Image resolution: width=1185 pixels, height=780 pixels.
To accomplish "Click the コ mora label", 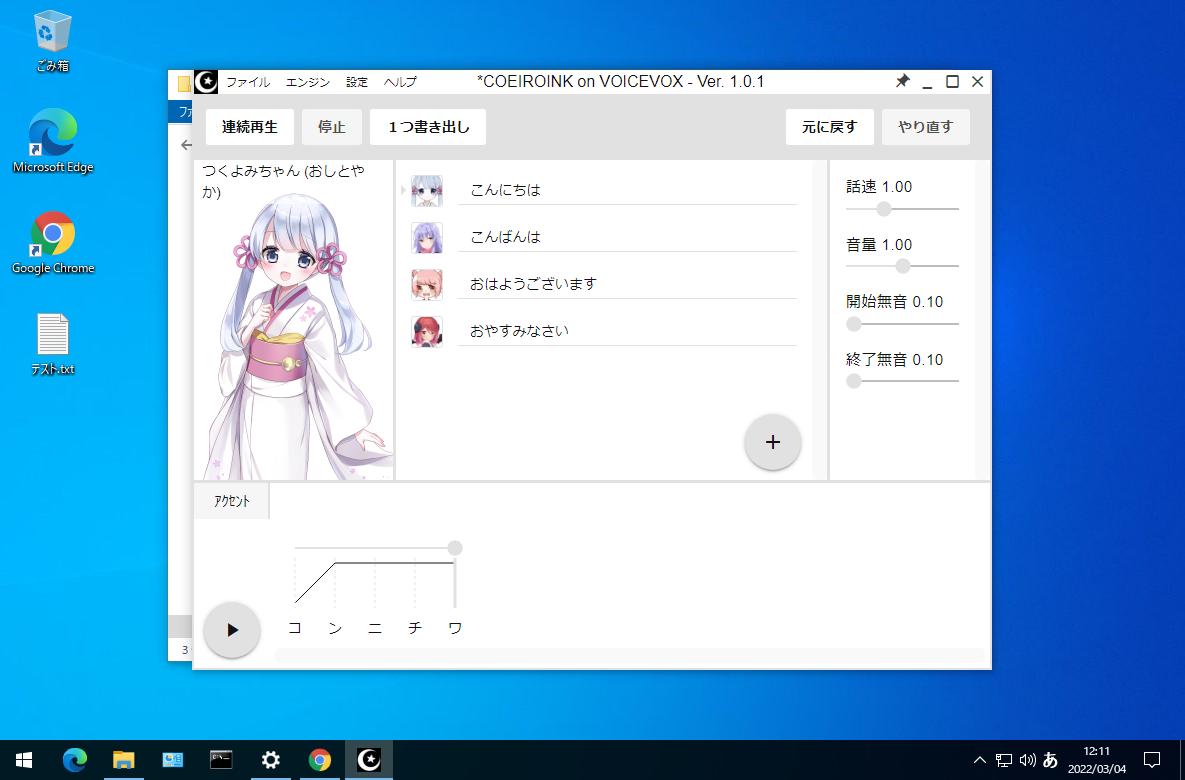I will [295, 628].
